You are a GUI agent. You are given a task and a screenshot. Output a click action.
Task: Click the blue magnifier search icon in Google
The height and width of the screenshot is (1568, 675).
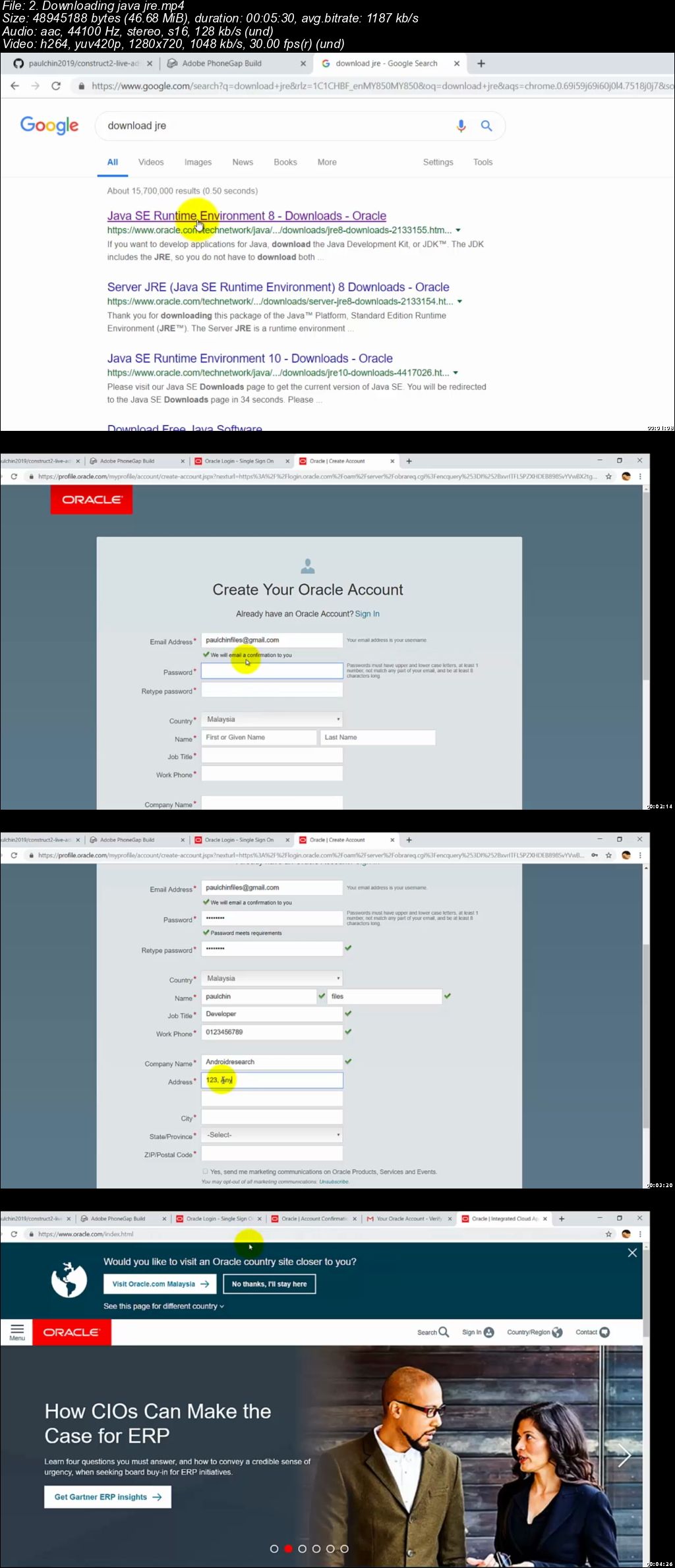coord(486,126)
